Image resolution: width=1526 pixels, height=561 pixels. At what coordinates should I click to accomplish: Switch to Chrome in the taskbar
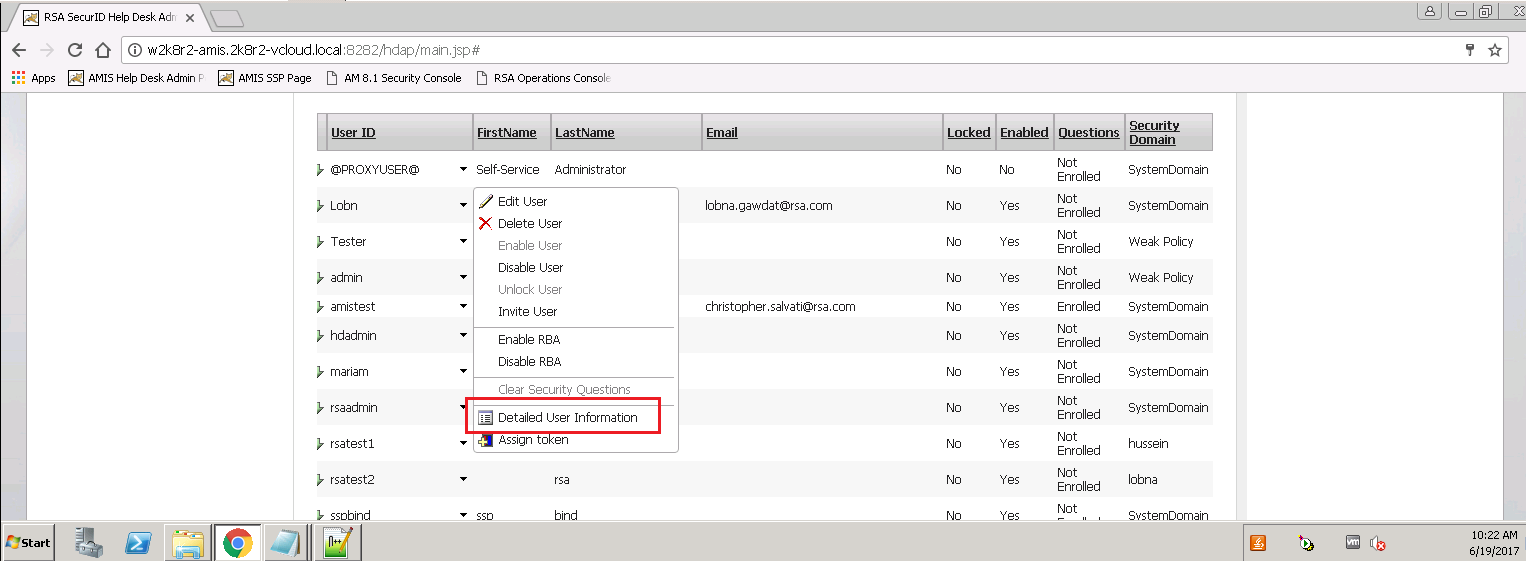pos(237,542)
